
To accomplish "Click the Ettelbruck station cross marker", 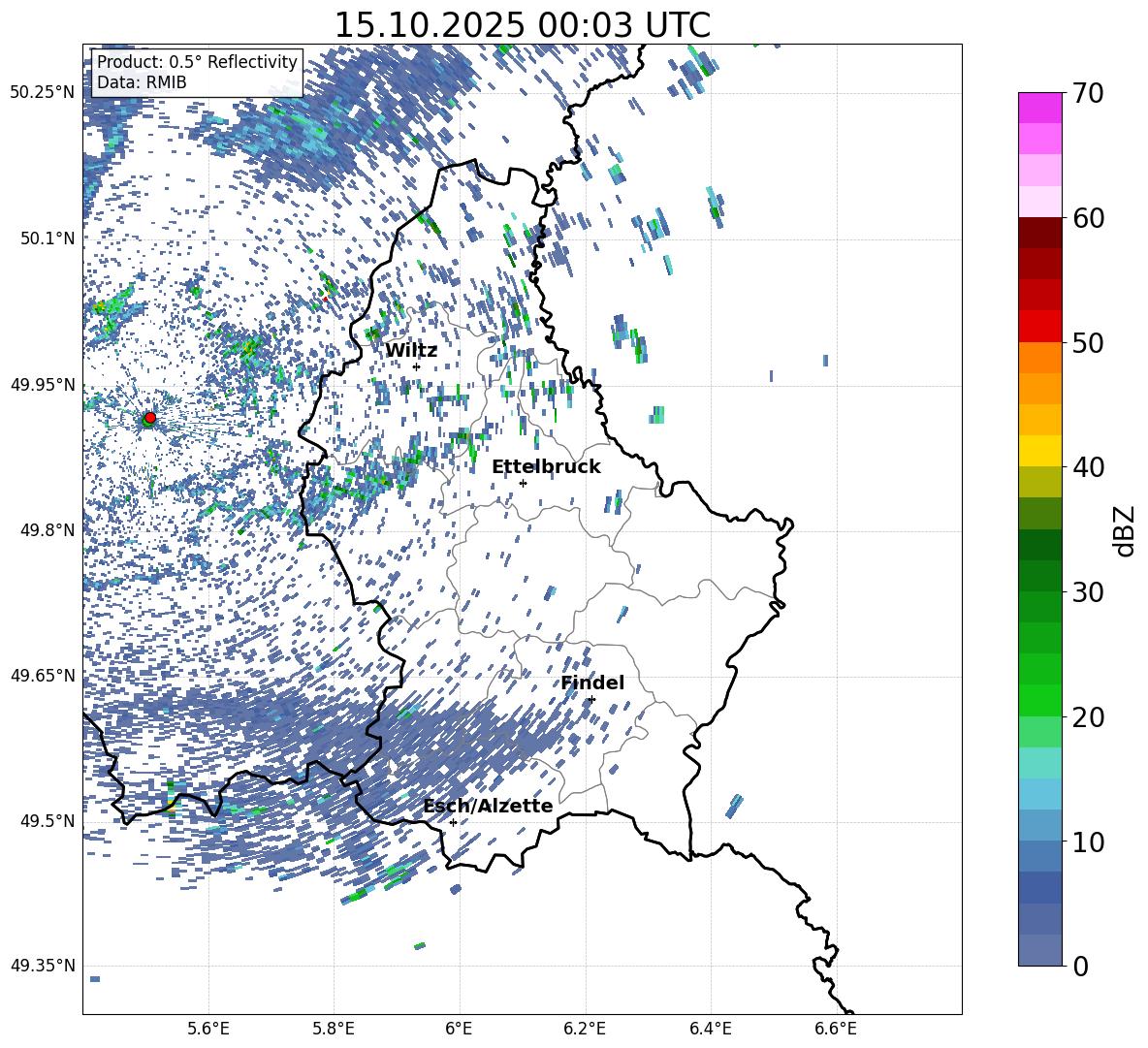I will tap(523, 483).
